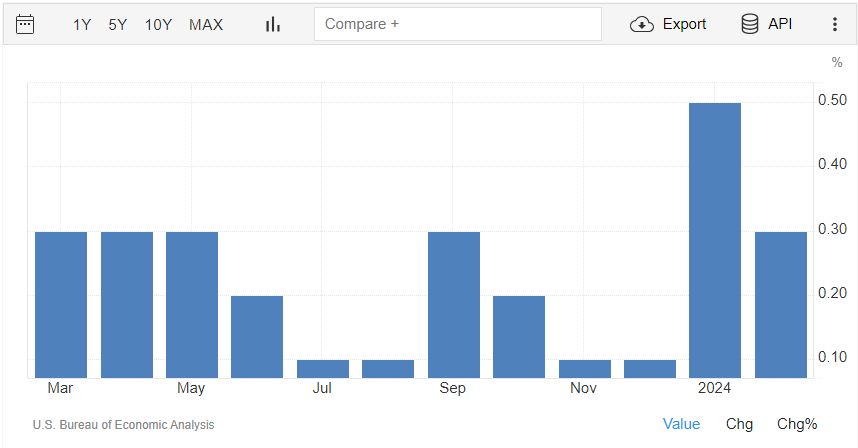Switch chart to 5Y range
Screen dimensions: 858x448
coord(118,24)
